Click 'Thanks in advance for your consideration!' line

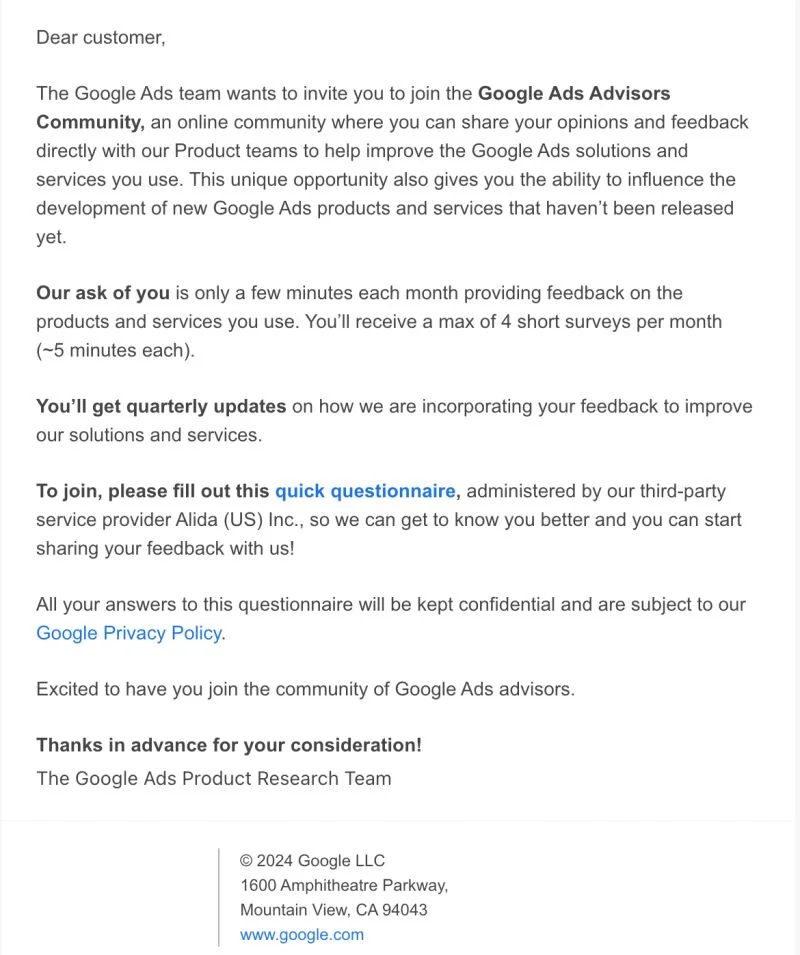pyautogui.click(x=229, y=745)
